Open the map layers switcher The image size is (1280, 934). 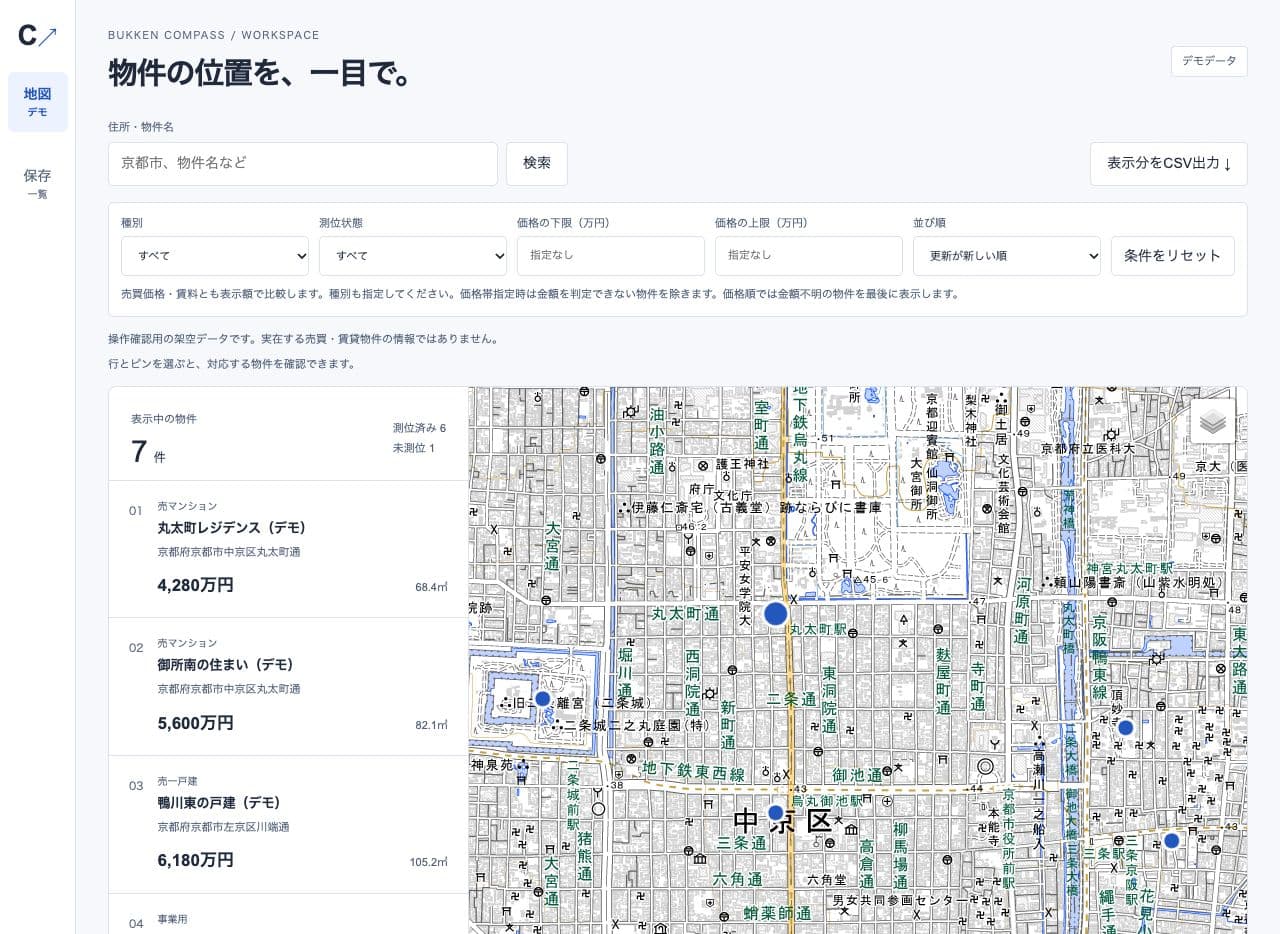1213,421
